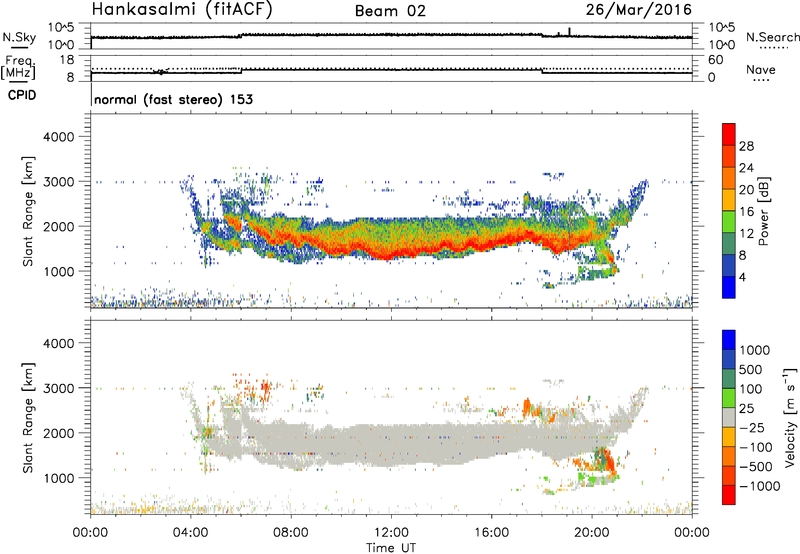
Task: Click power colorbar label '24'
Action: 746,168
